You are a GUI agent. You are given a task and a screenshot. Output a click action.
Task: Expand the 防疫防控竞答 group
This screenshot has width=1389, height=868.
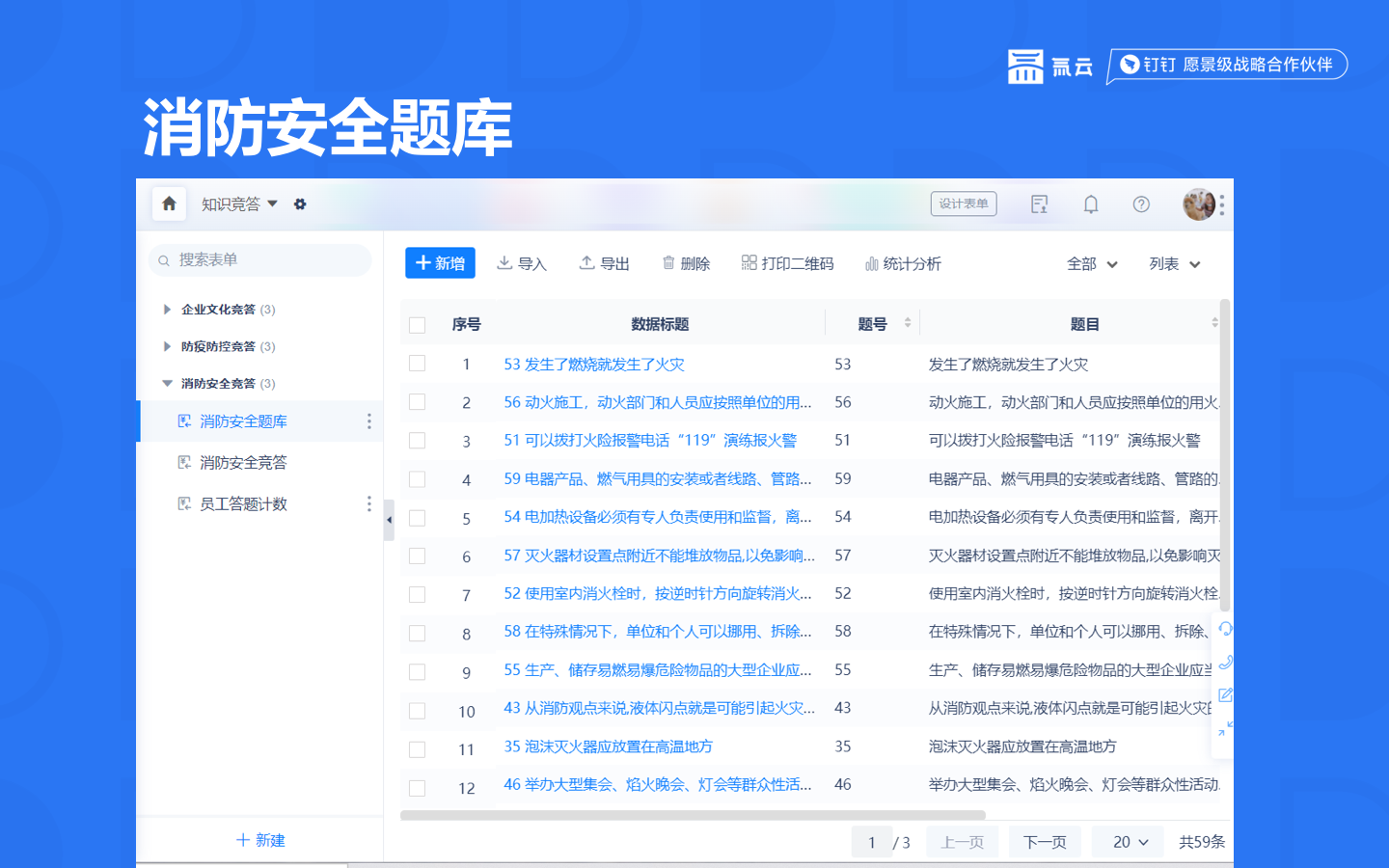pyautogui.click(x=167, y=346)
